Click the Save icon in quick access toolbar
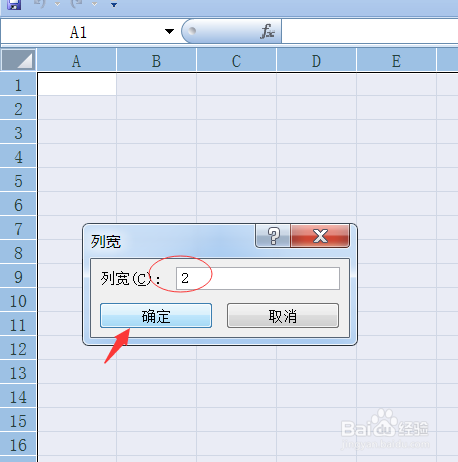 click(14, 4)
